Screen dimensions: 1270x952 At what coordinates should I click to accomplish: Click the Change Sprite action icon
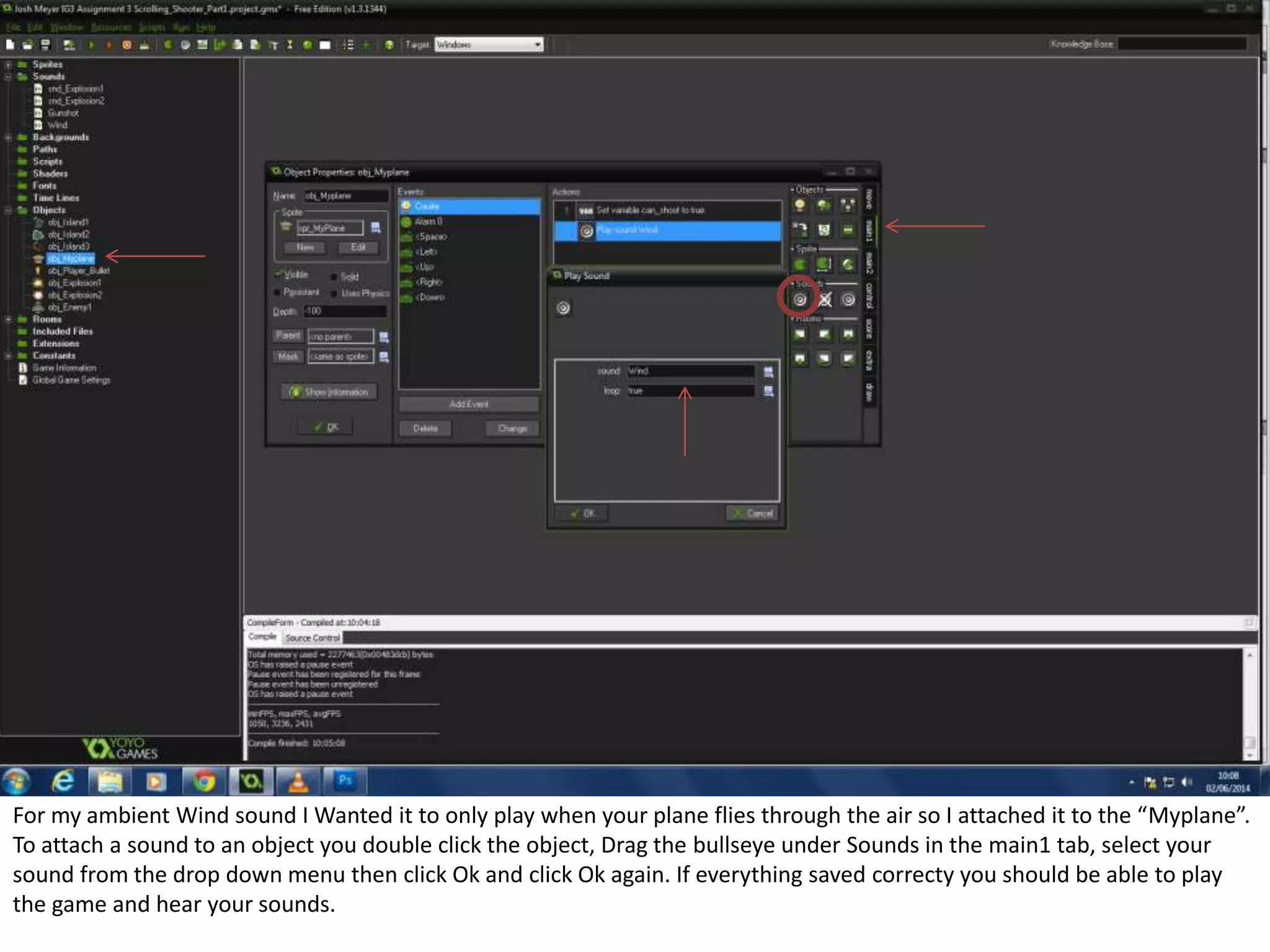pos(800,265)
